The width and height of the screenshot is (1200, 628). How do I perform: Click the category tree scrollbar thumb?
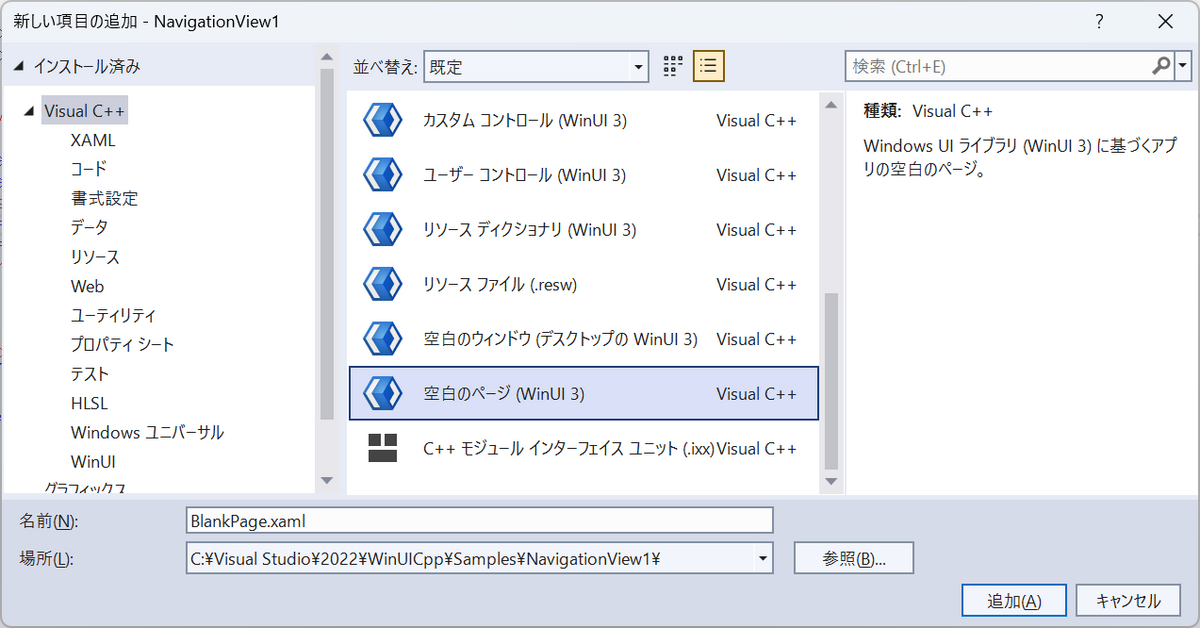326,245
